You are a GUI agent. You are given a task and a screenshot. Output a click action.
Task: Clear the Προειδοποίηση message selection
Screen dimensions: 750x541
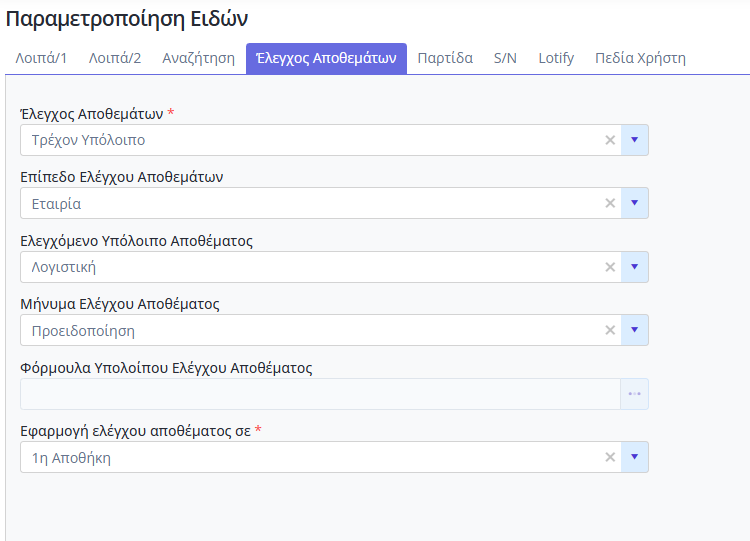610,330
